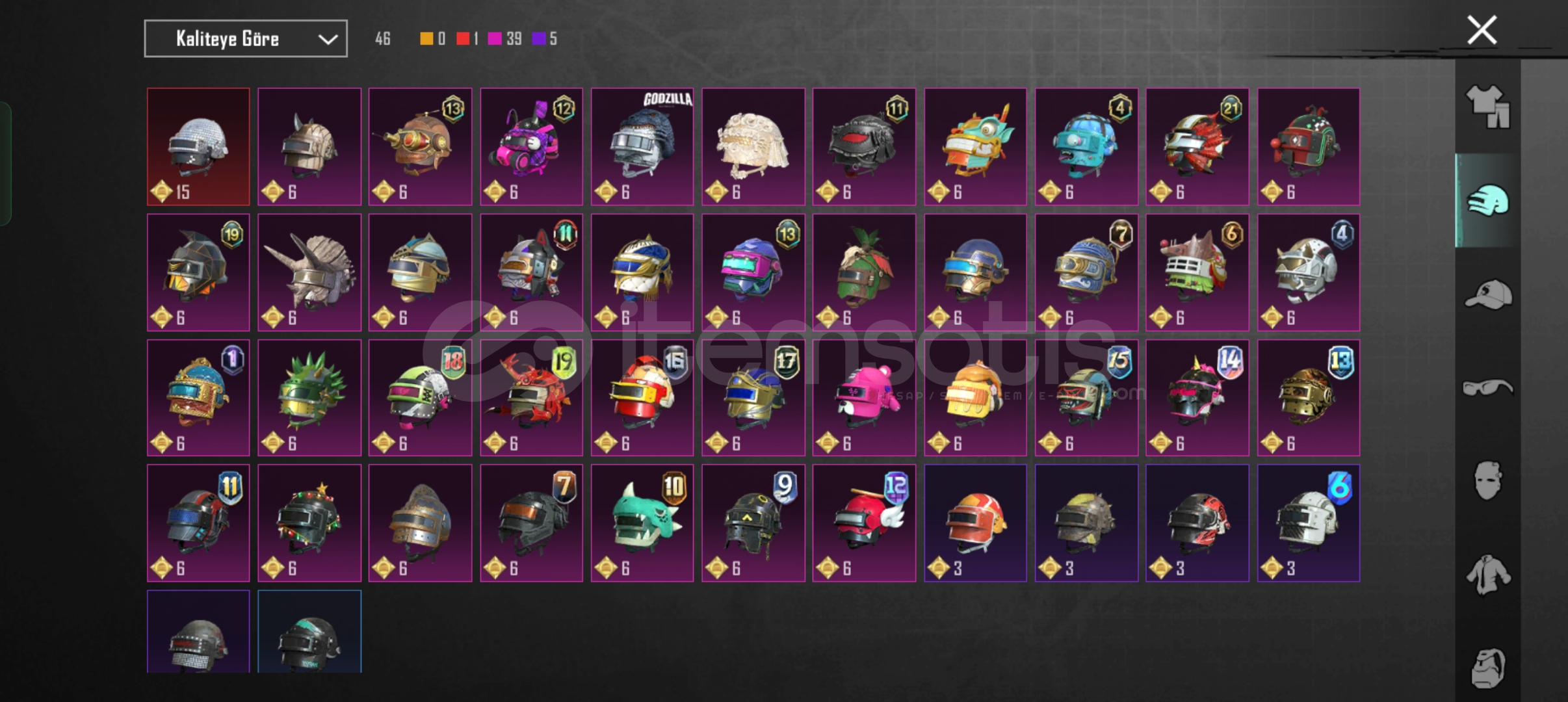Viewport: 1568px width, 702px height.
Task: Select the glittery helmet worth 15
Action: 198,147
